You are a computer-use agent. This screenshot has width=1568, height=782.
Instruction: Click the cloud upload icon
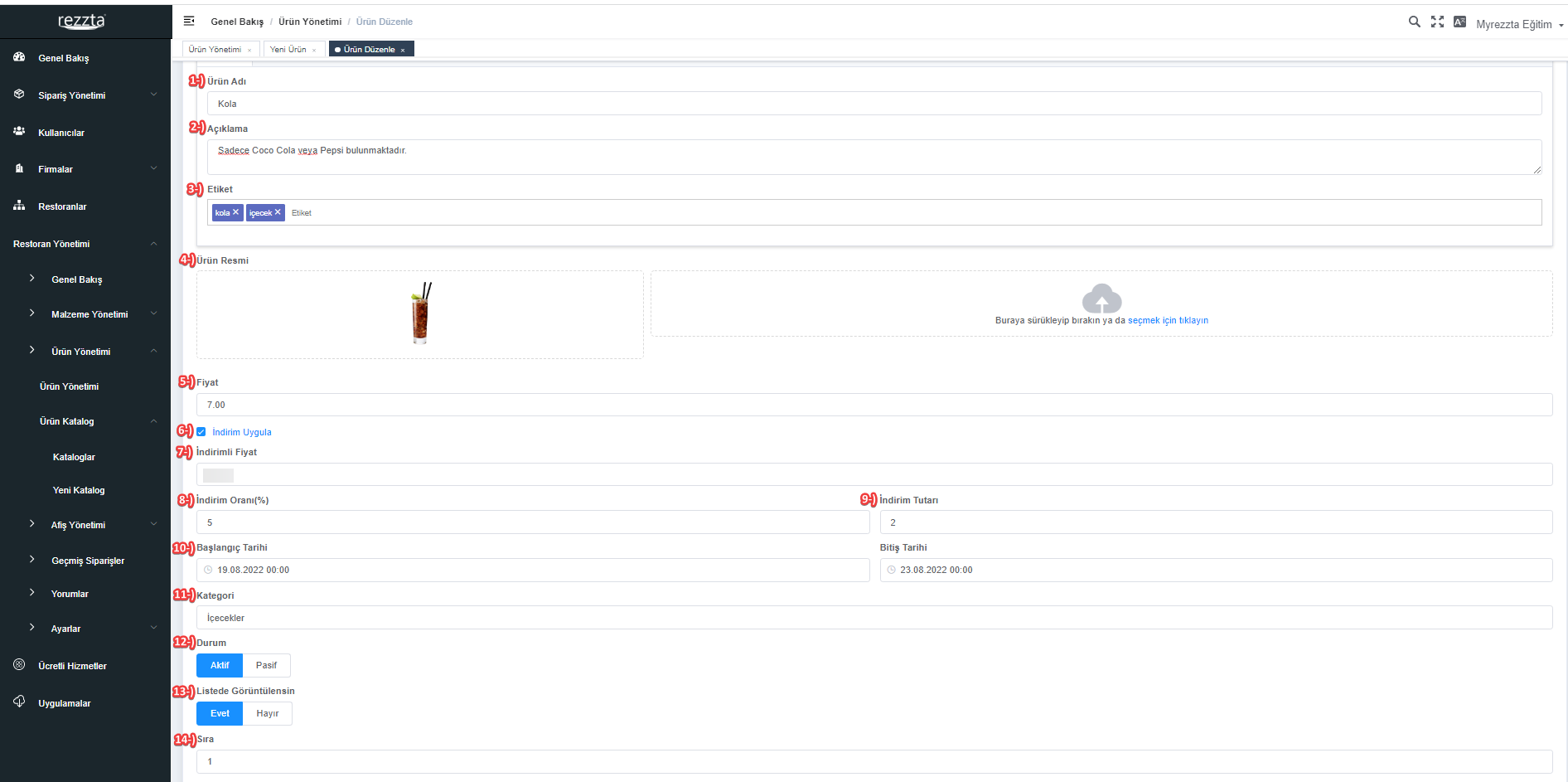pos(1101,298)
